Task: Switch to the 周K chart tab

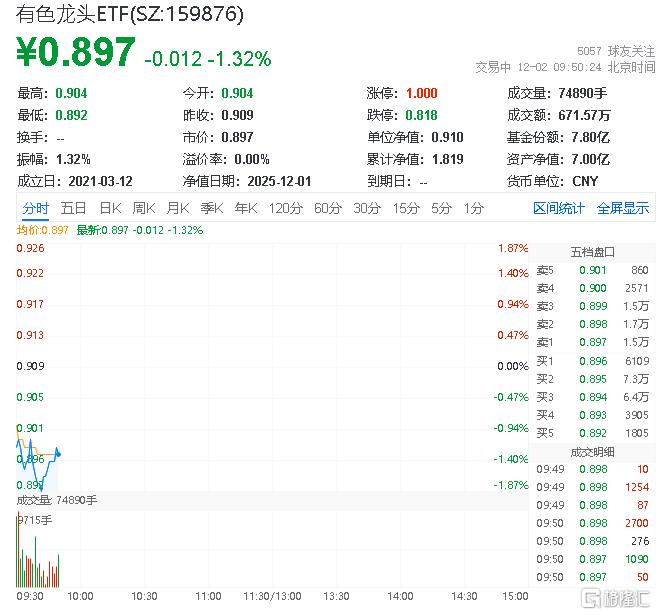Action: click(144, 208)
